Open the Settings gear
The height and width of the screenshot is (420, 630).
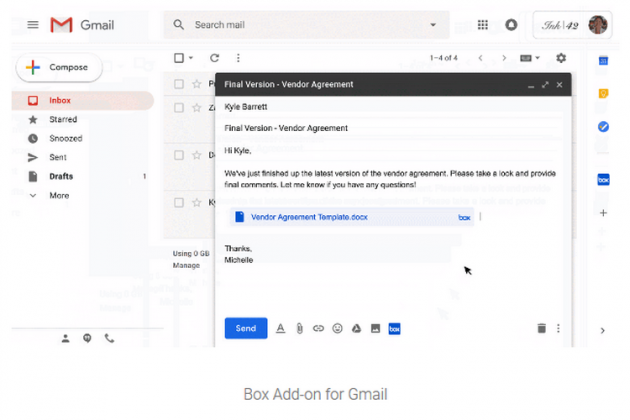(561, 58)
